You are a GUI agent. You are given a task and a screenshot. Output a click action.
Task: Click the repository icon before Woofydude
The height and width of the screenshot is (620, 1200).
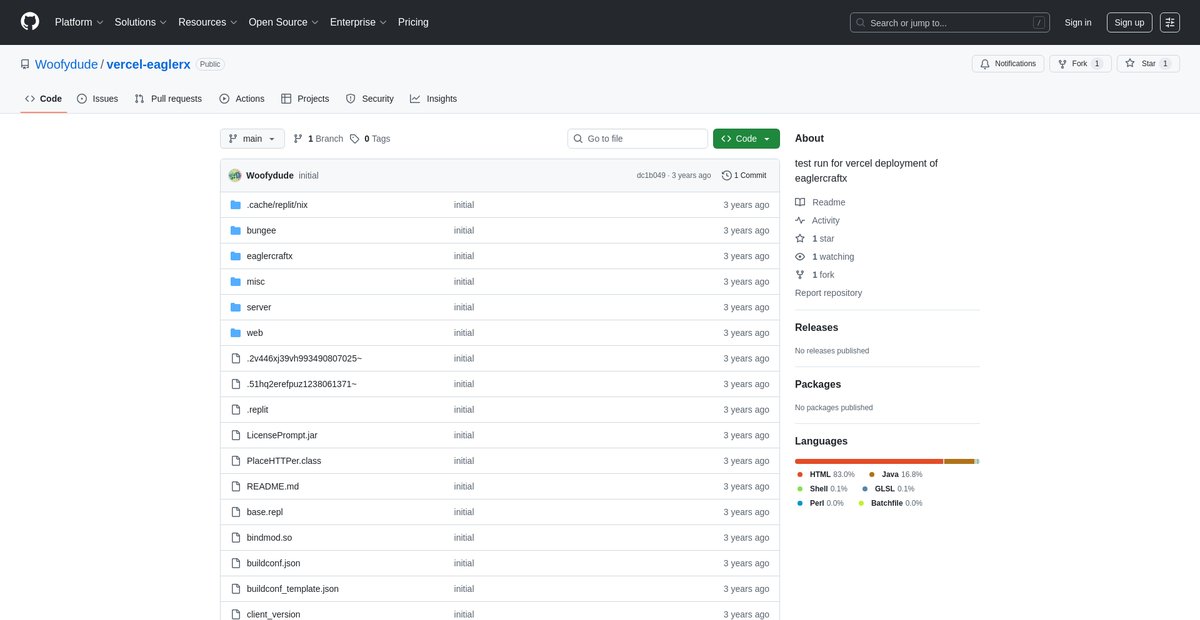[x=25, y=64]
